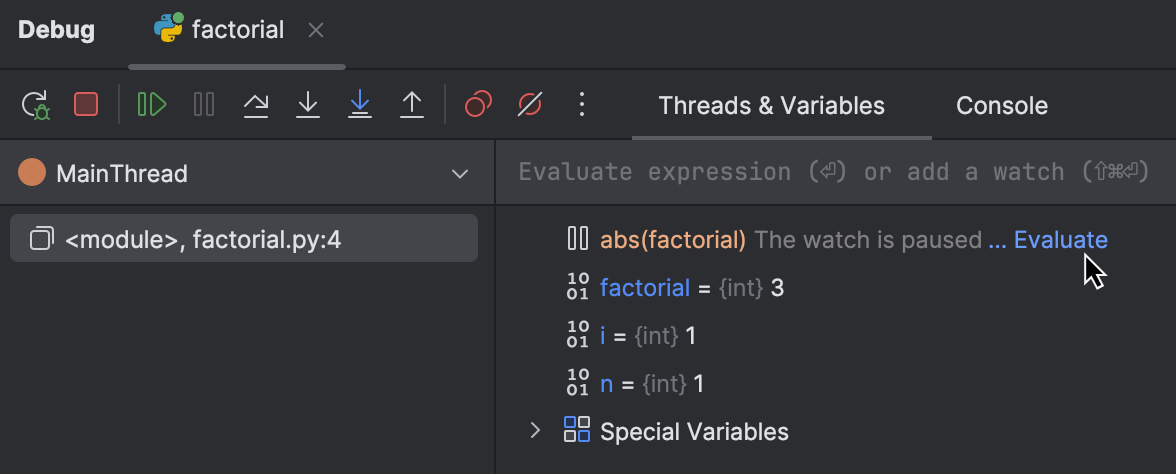This screenshot has height=474, width=1176.
Task: Click the Pause Program icon
Action: point(204,104)
